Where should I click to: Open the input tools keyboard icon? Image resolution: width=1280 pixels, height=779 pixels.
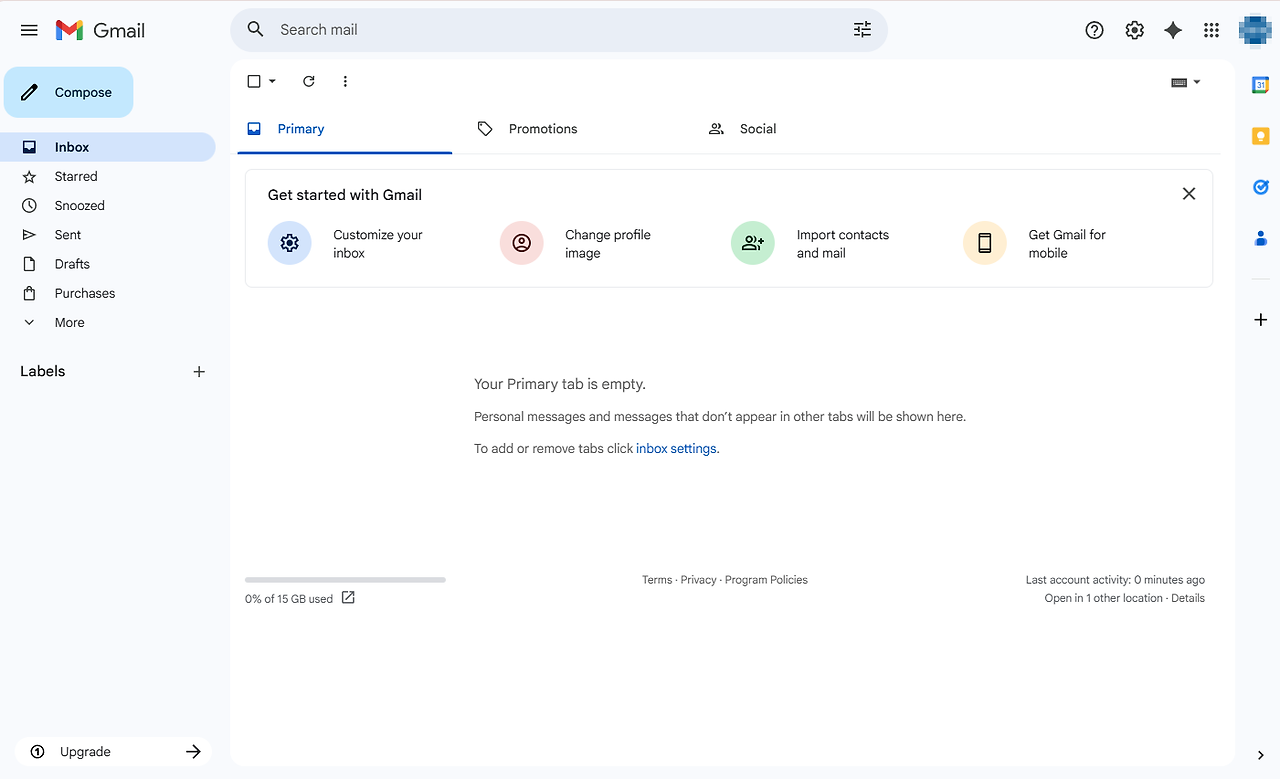pos(1179,82)
